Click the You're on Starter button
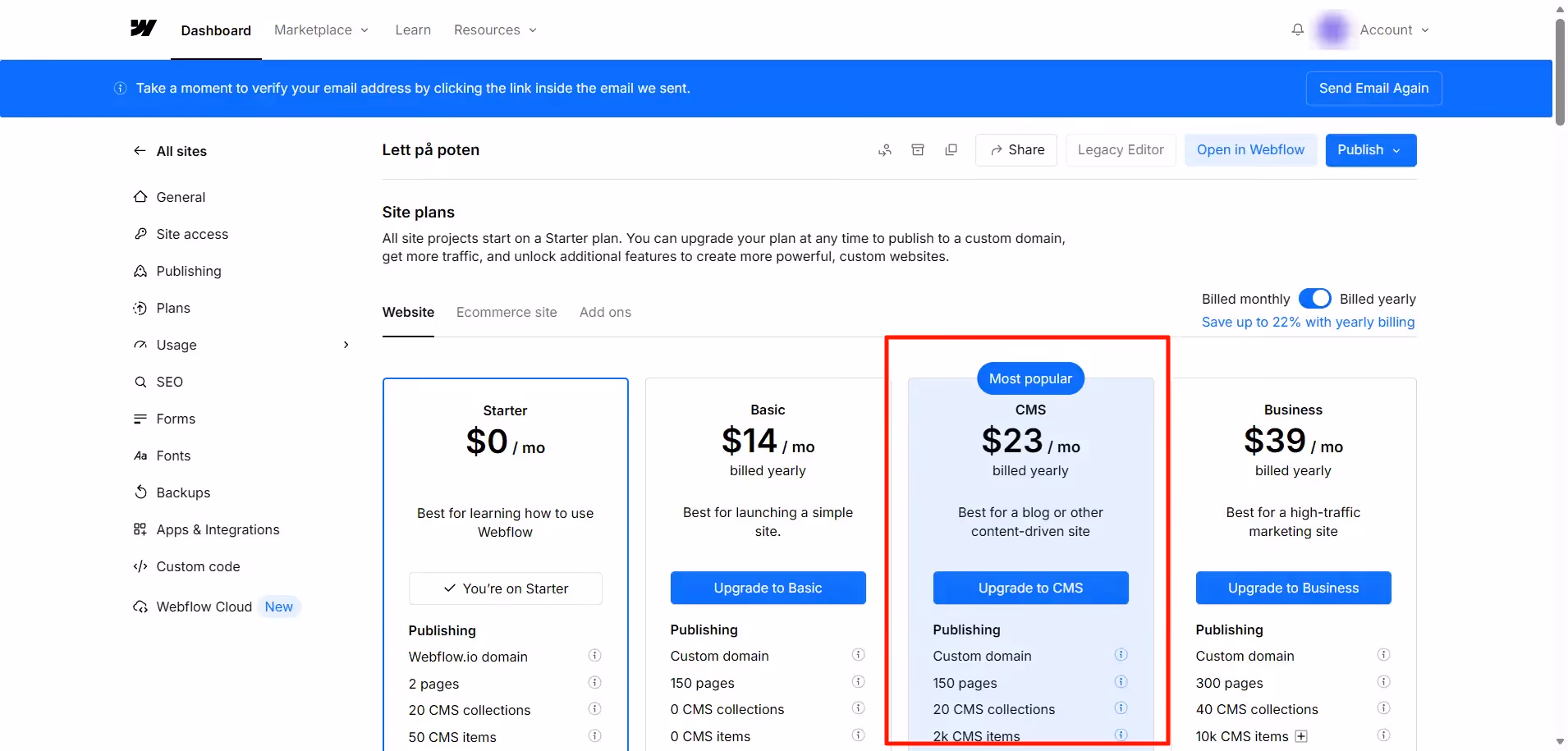1568x751 pixels. [x=505, y=588]
